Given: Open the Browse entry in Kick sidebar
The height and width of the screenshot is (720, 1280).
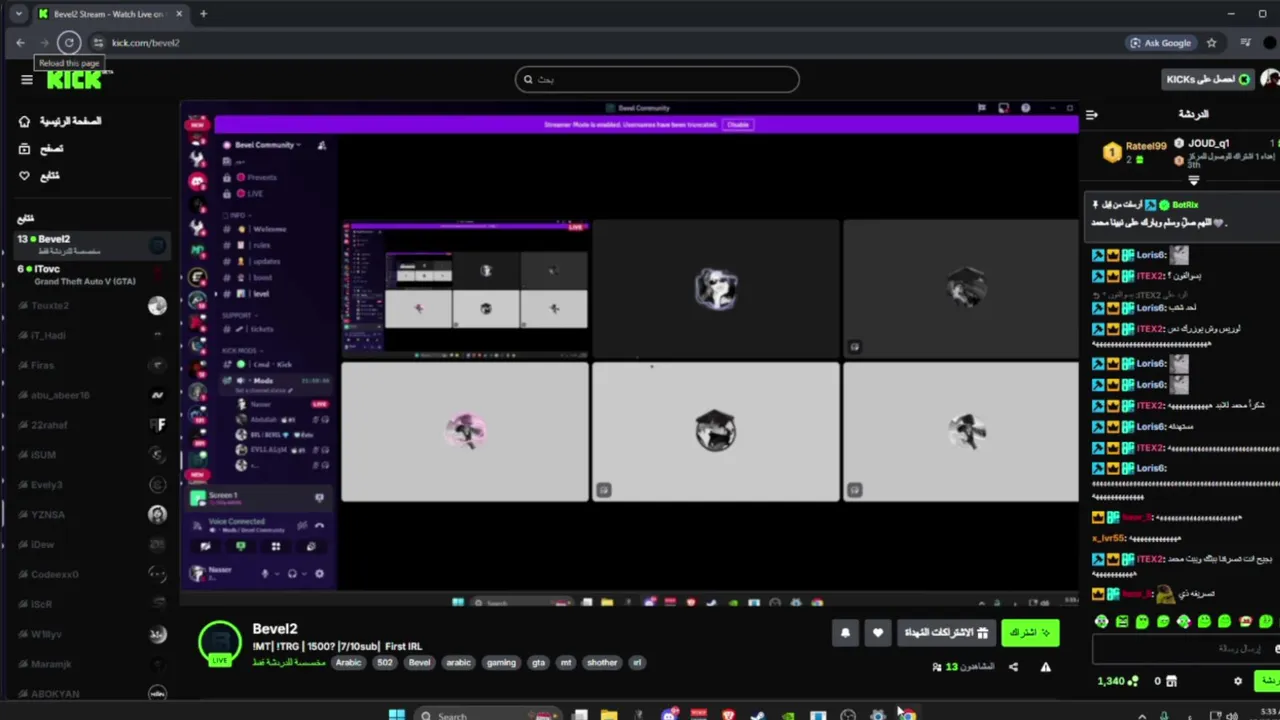Looking at the screenshot, I should click(41, 148).
